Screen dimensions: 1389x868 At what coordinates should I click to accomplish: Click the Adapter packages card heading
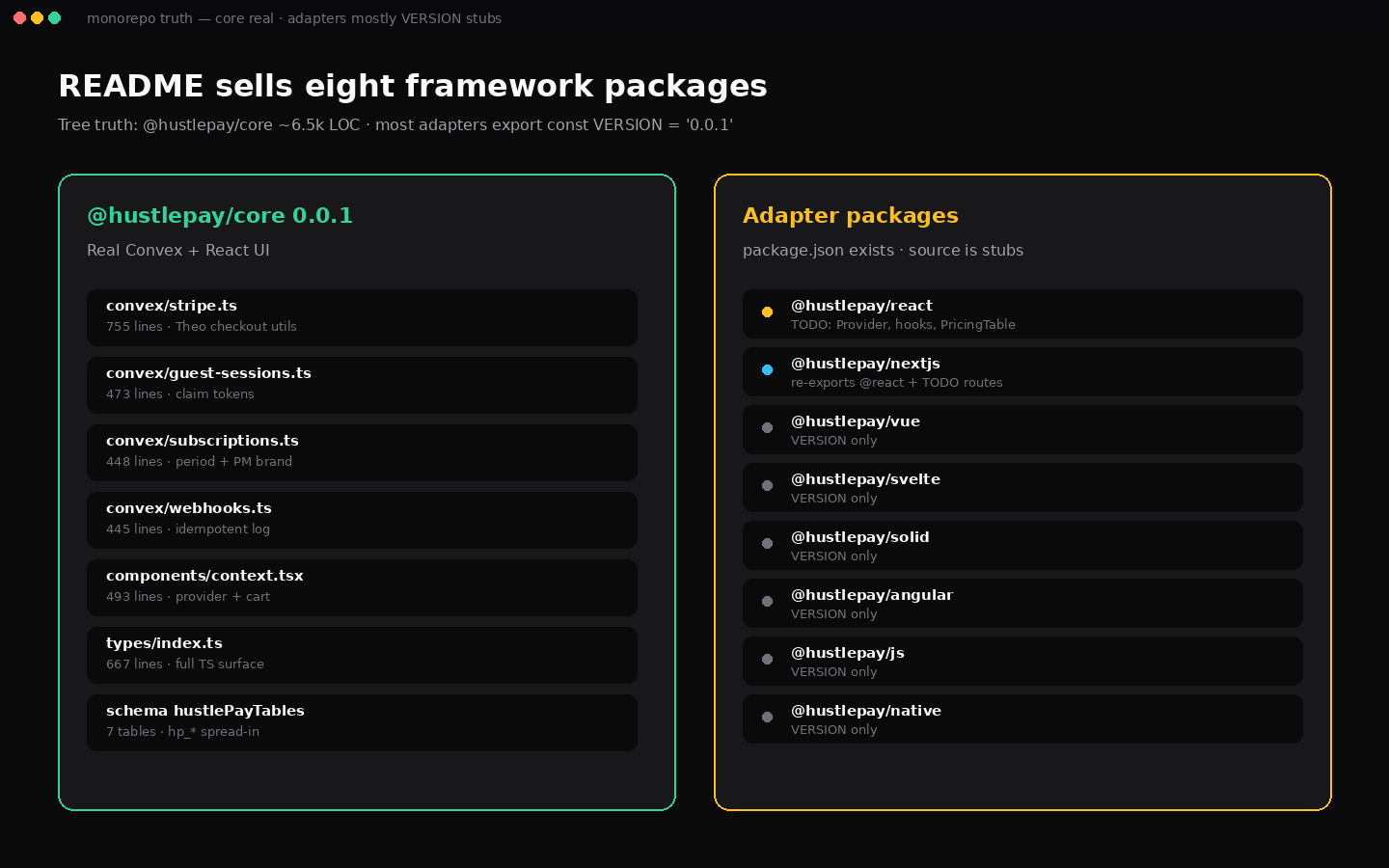coord(851,215)
